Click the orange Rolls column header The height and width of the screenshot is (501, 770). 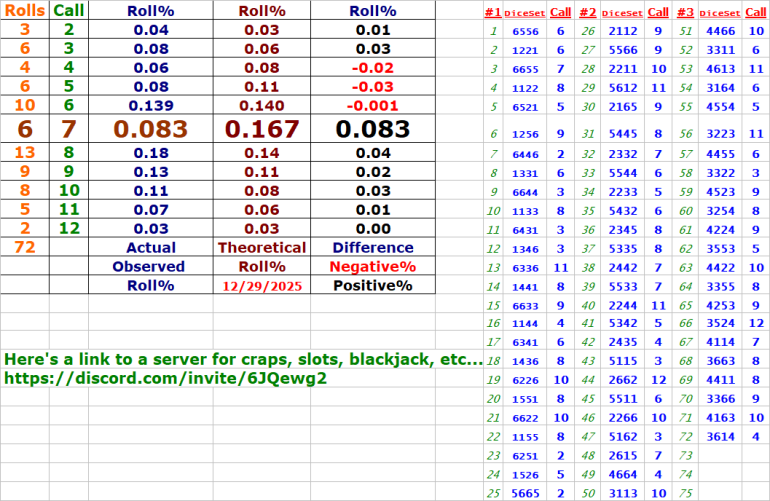pyautogui.click(x=24, y=10)
